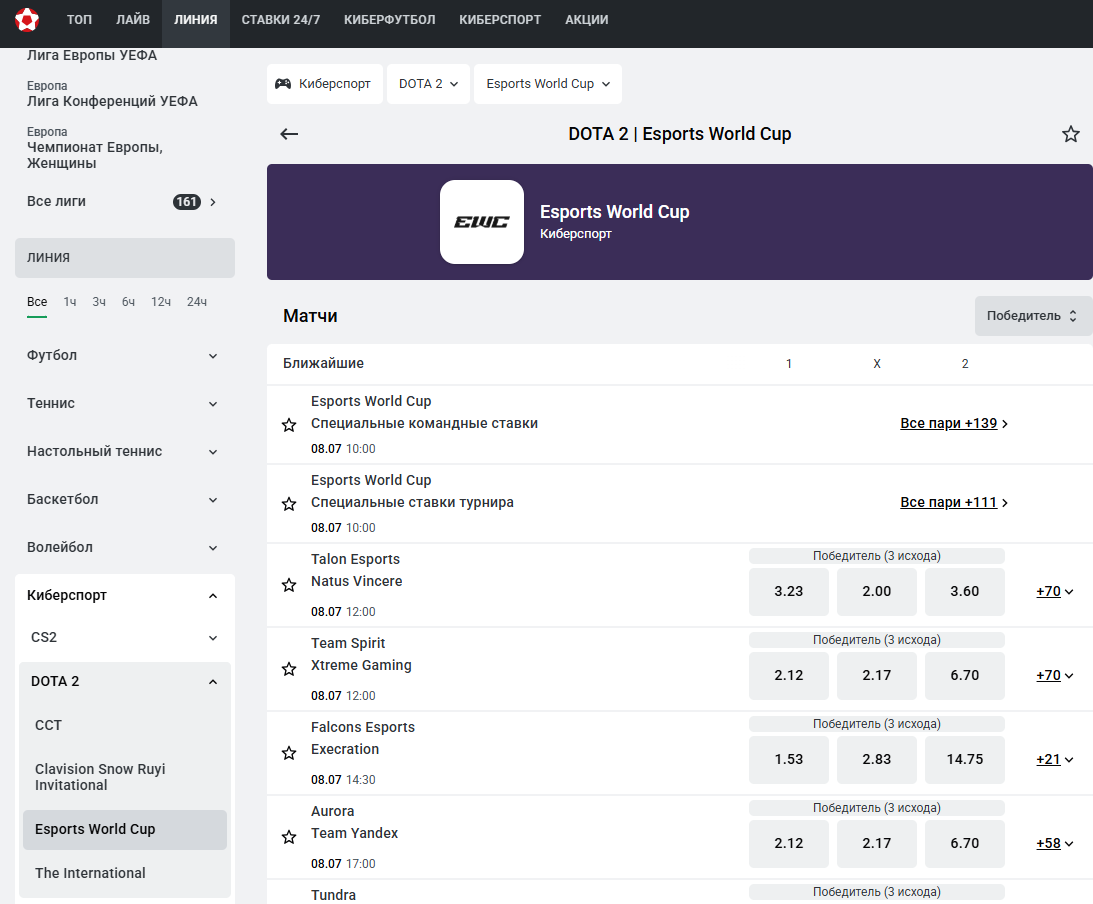1093x904 pixels.
Task: Select The International tournament
Action: tap(125, 873)
